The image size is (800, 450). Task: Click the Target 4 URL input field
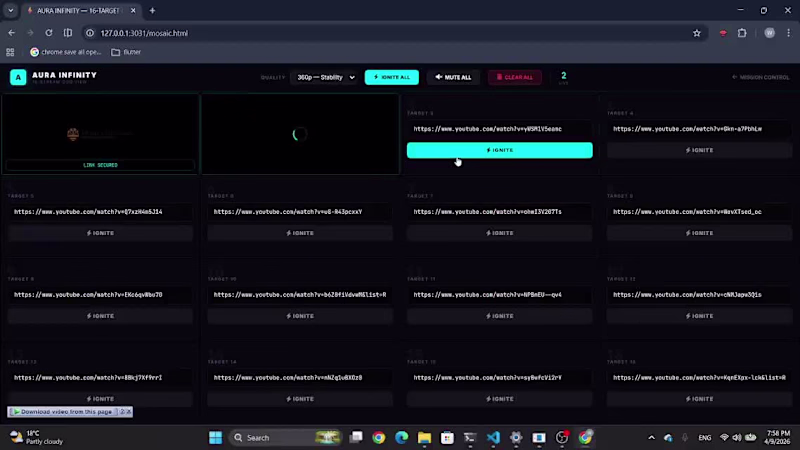(x=699, y=129)
